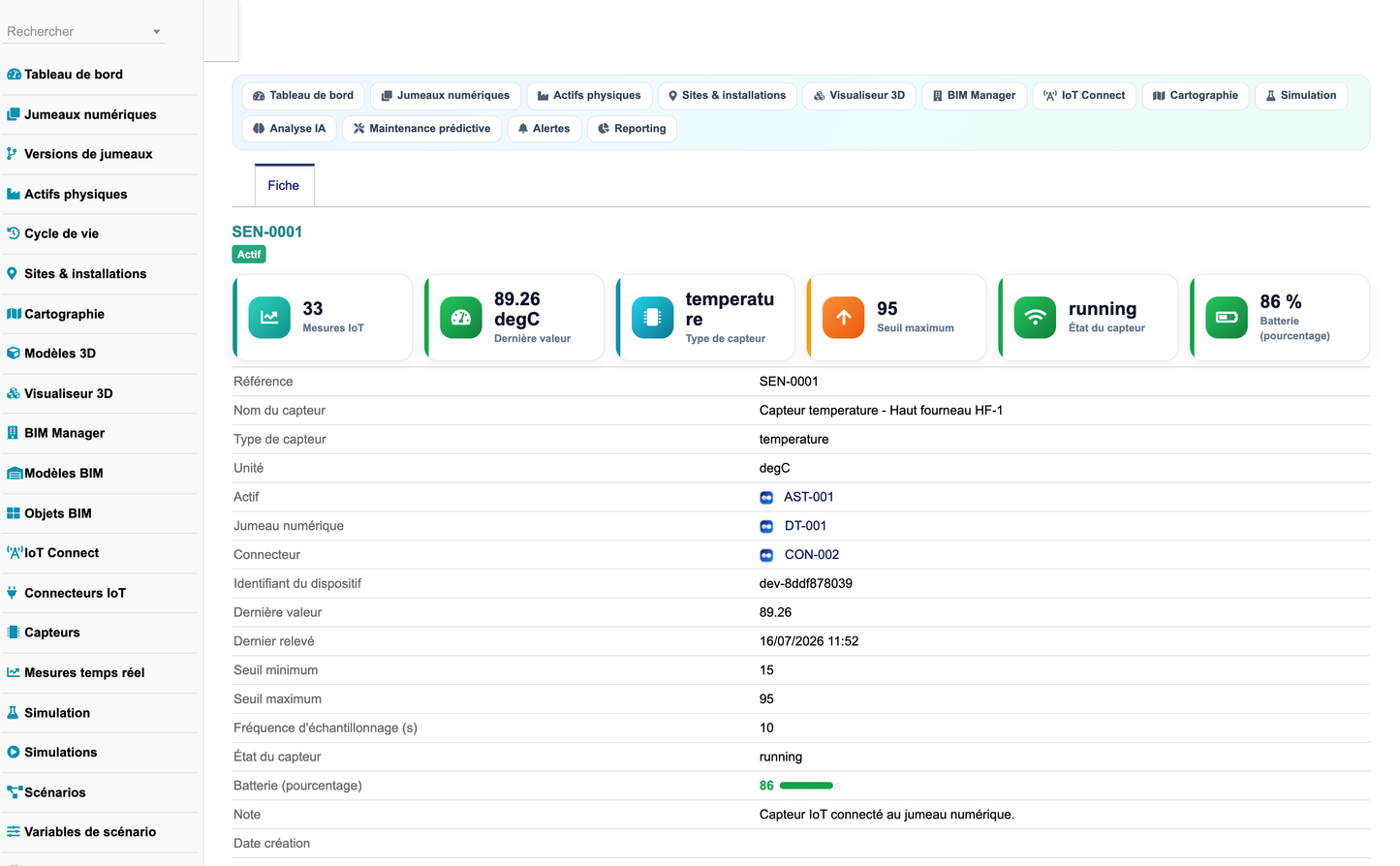Click the Scénarios diagram icon
The height and width of the screenshot is (866, 1400).
click(15, 792)
